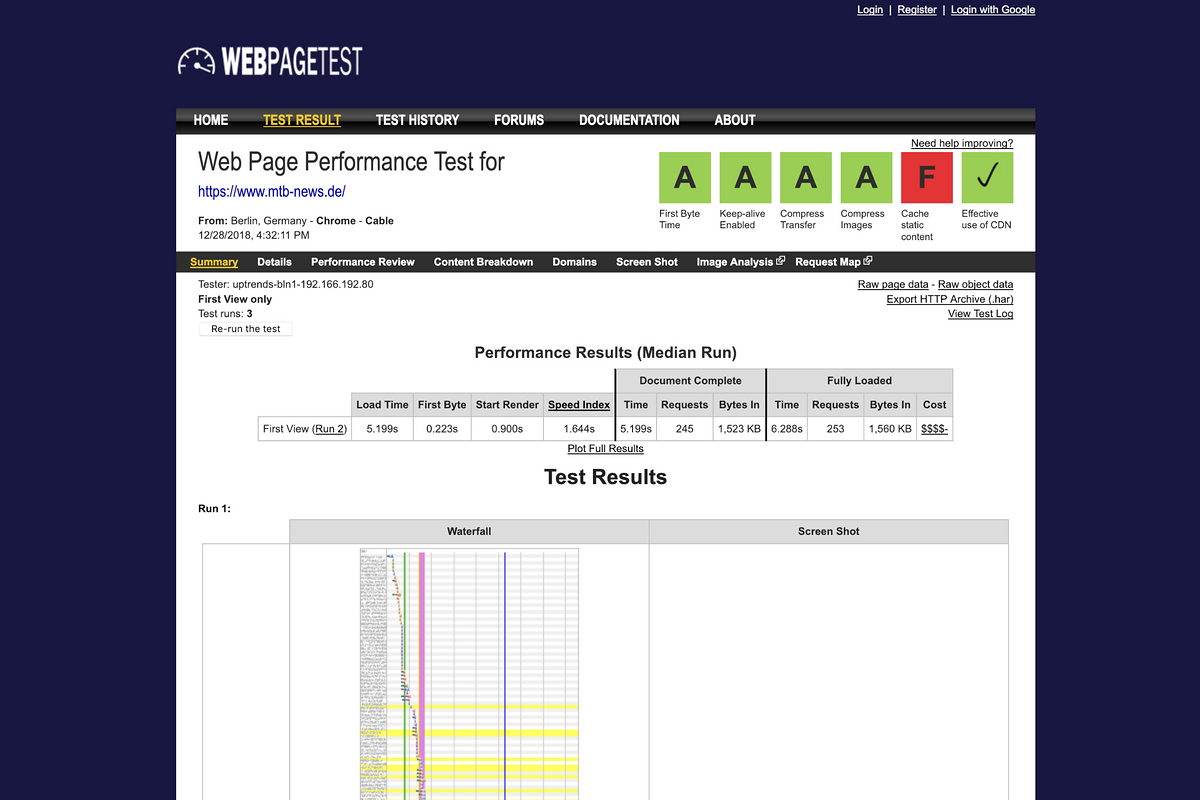
Task: Click the Register link
Action: 917,10
